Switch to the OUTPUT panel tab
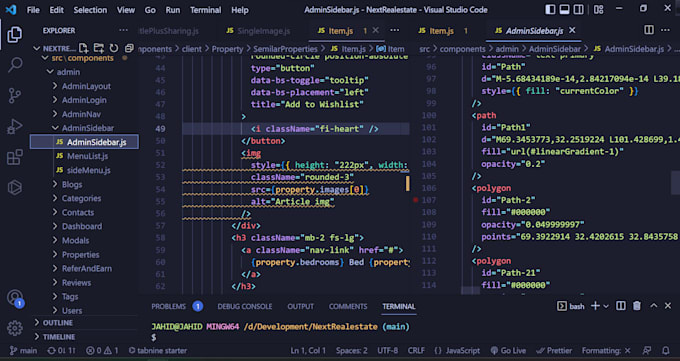The height and width of the screenshot is (361, 680). (x=301, y=306)
